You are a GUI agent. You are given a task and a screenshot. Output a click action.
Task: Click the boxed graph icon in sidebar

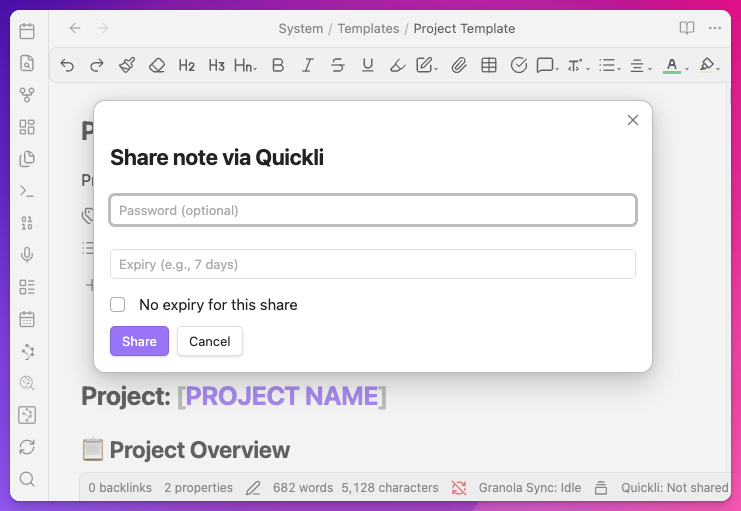27,415
